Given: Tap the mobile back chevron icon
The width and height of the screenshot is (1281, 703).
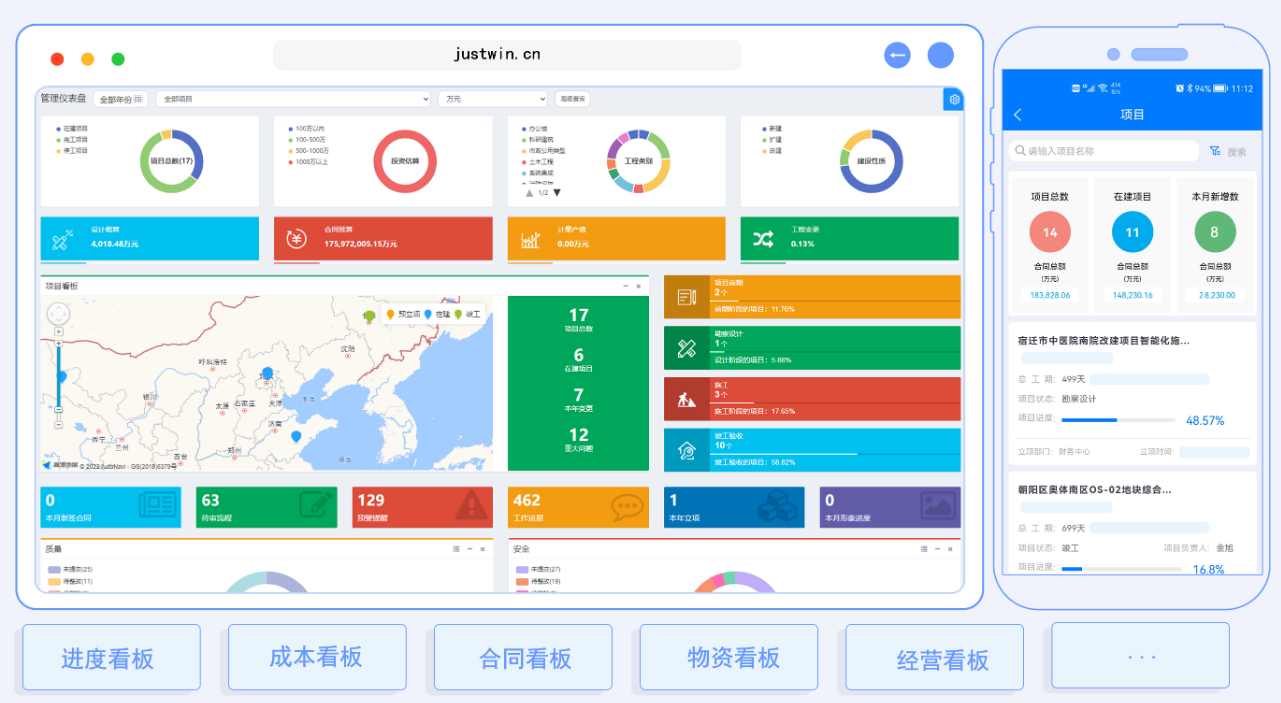Looking at the screenshot, I should pos(1018,115).
